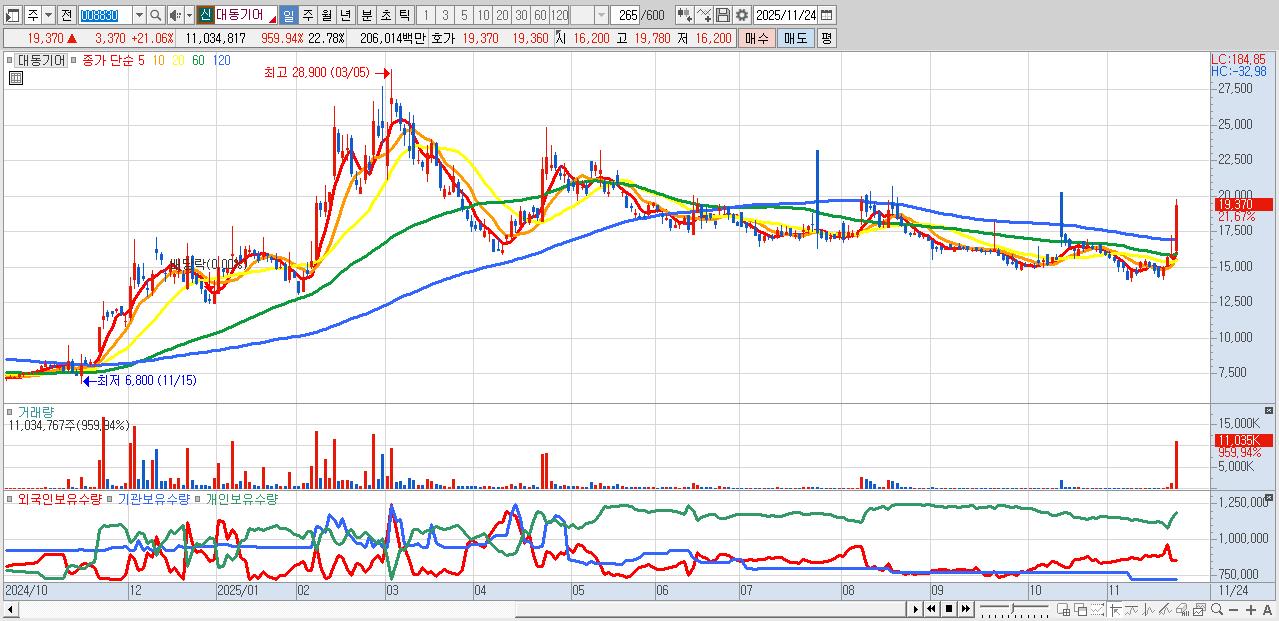Select the crosshair line drawing tool
1279x621 pixels.
[1115, 610]
